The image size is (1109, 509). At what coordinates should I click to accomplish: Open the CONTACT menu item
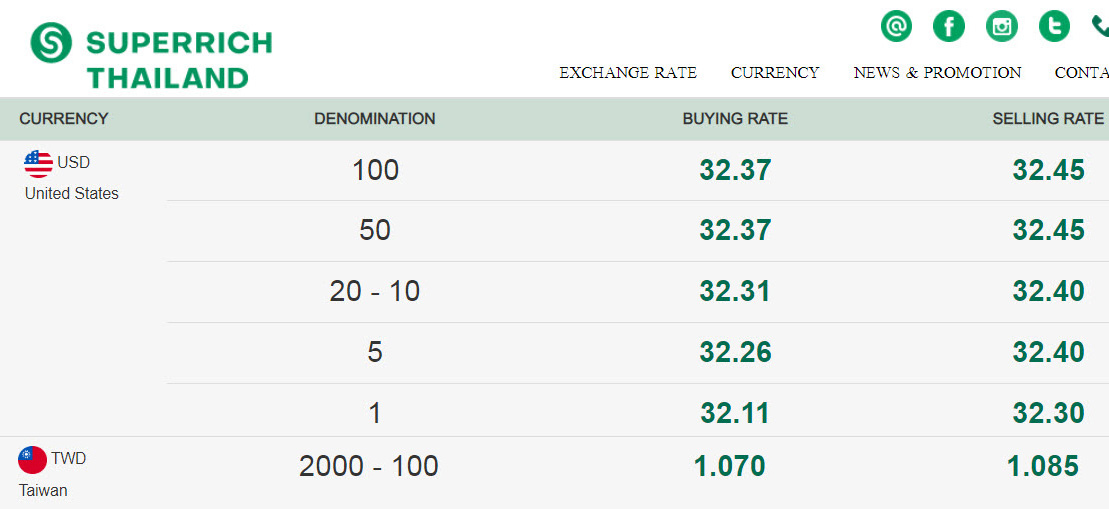[1081, 73]
